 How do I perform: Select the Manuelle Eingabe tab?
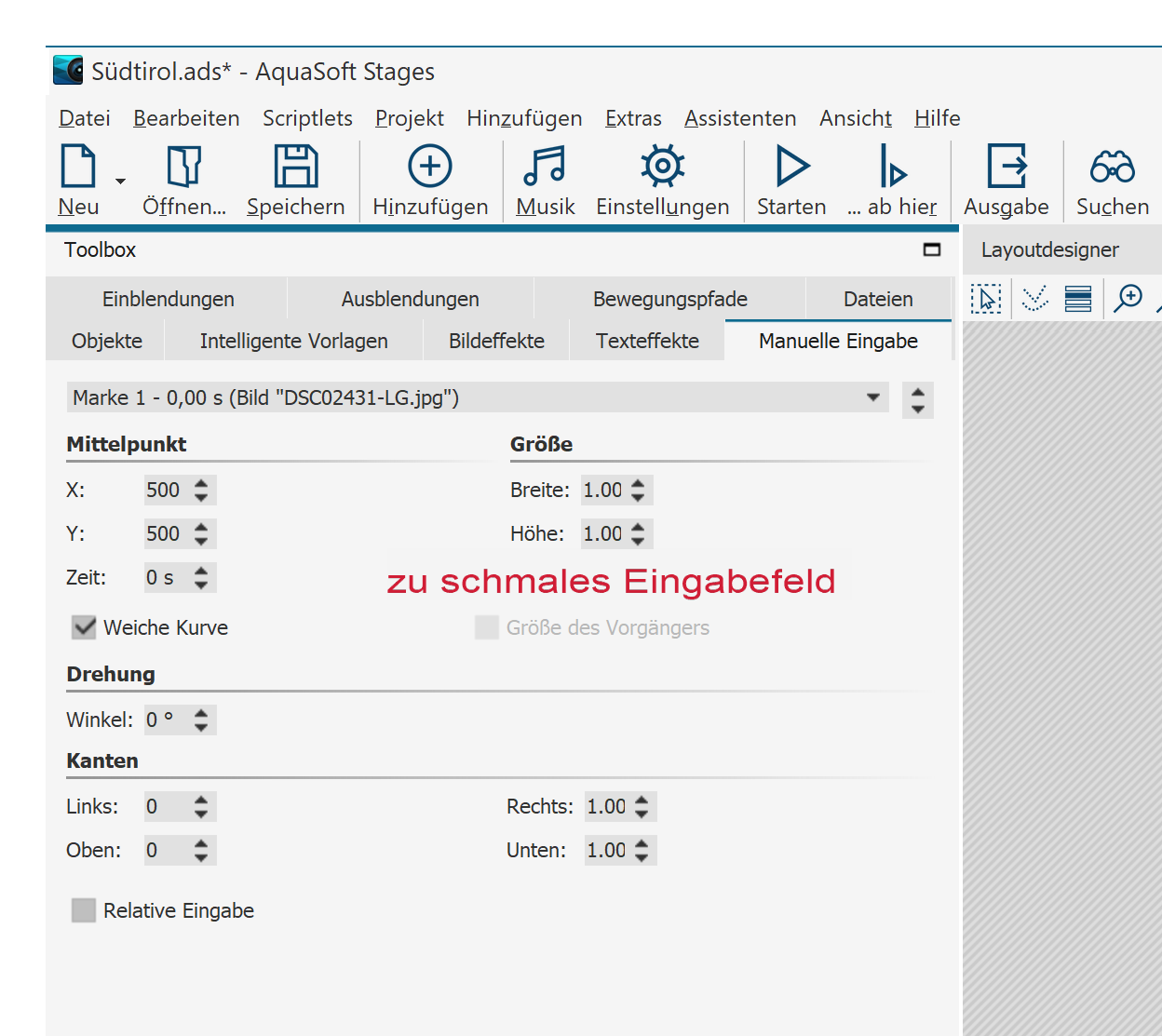coord(838,341)
